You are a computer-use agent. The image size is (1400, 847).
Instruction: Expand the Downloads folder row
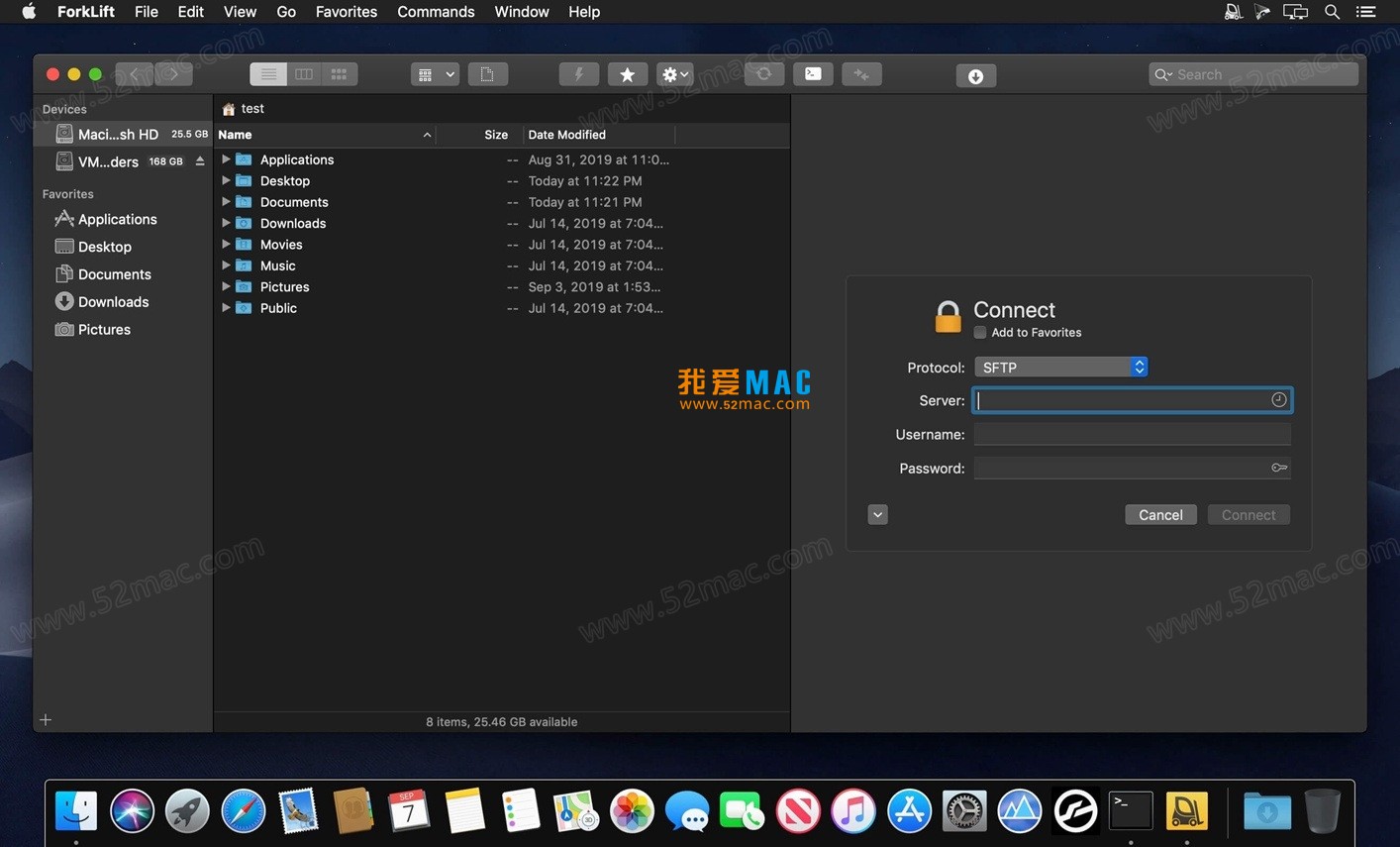click(x=226, y=223)
